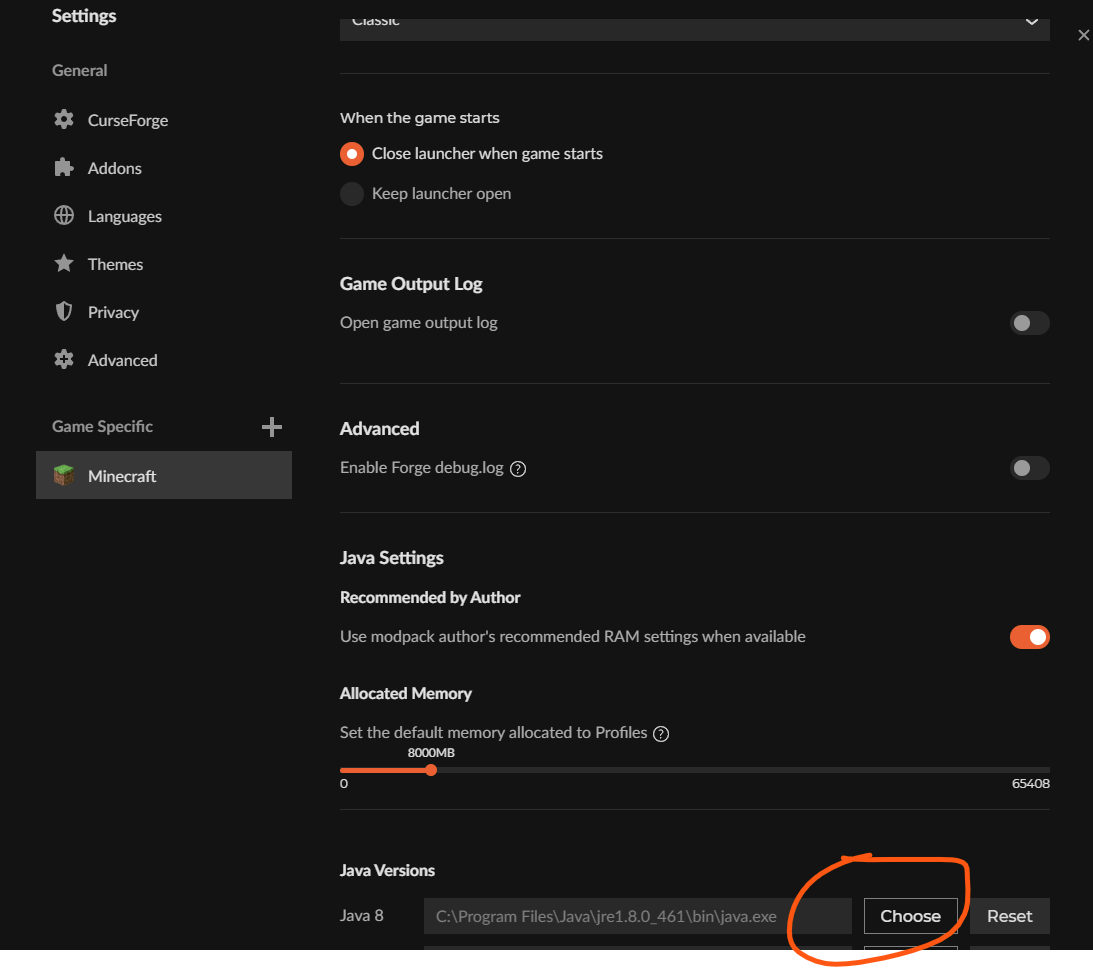Click help icon next to Forge debug.log
The height and width of the screenshot is (968, 1093).
pos(518,469)
